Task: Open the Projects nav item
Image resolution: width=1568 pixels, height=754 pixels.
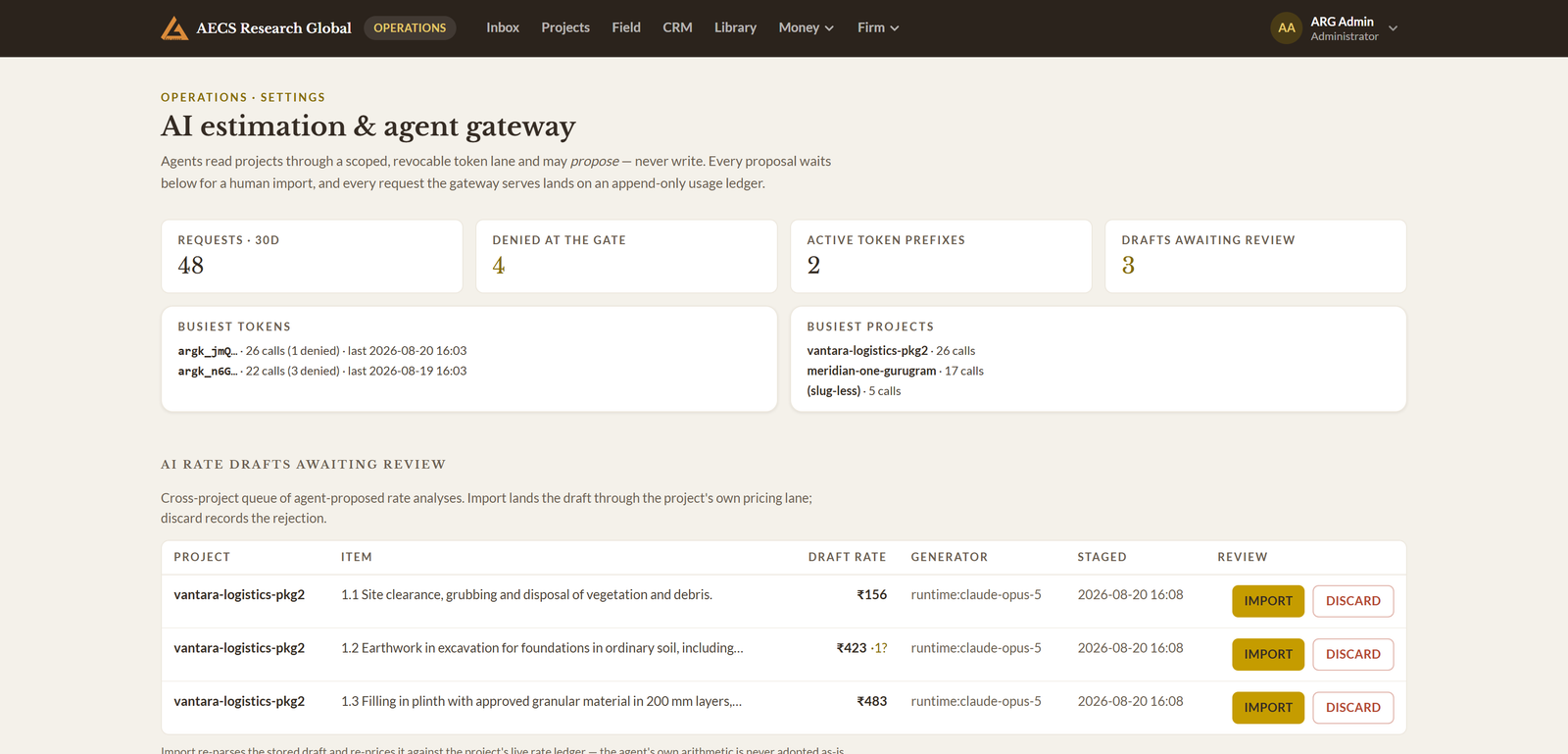Action: click(x=565, y=27)
